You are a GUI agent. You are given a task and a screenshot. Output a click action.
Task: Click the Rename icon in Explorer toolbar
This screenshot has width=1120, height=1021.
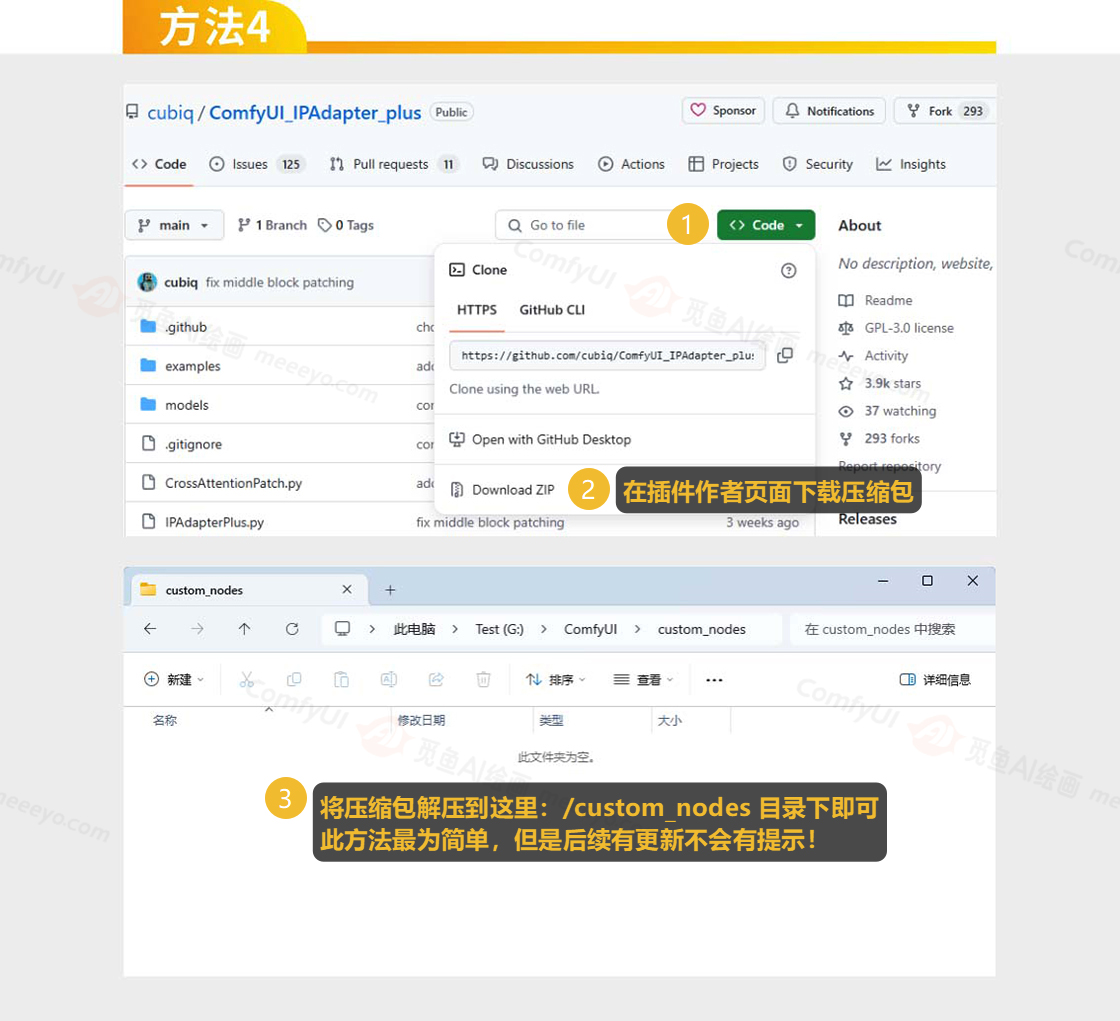coord(389,680)
